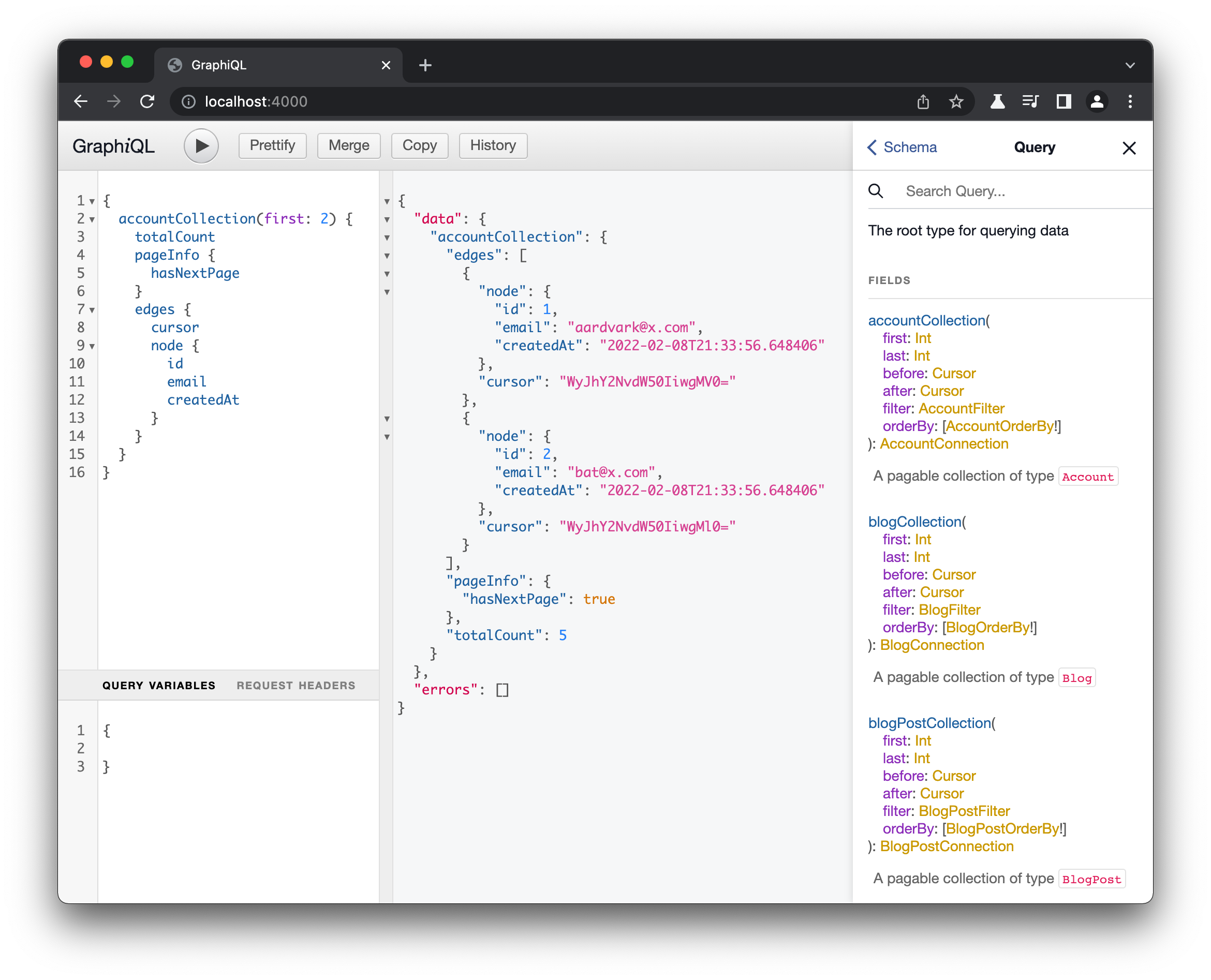Select the Copy toolbar item

[x=420, y=145]
